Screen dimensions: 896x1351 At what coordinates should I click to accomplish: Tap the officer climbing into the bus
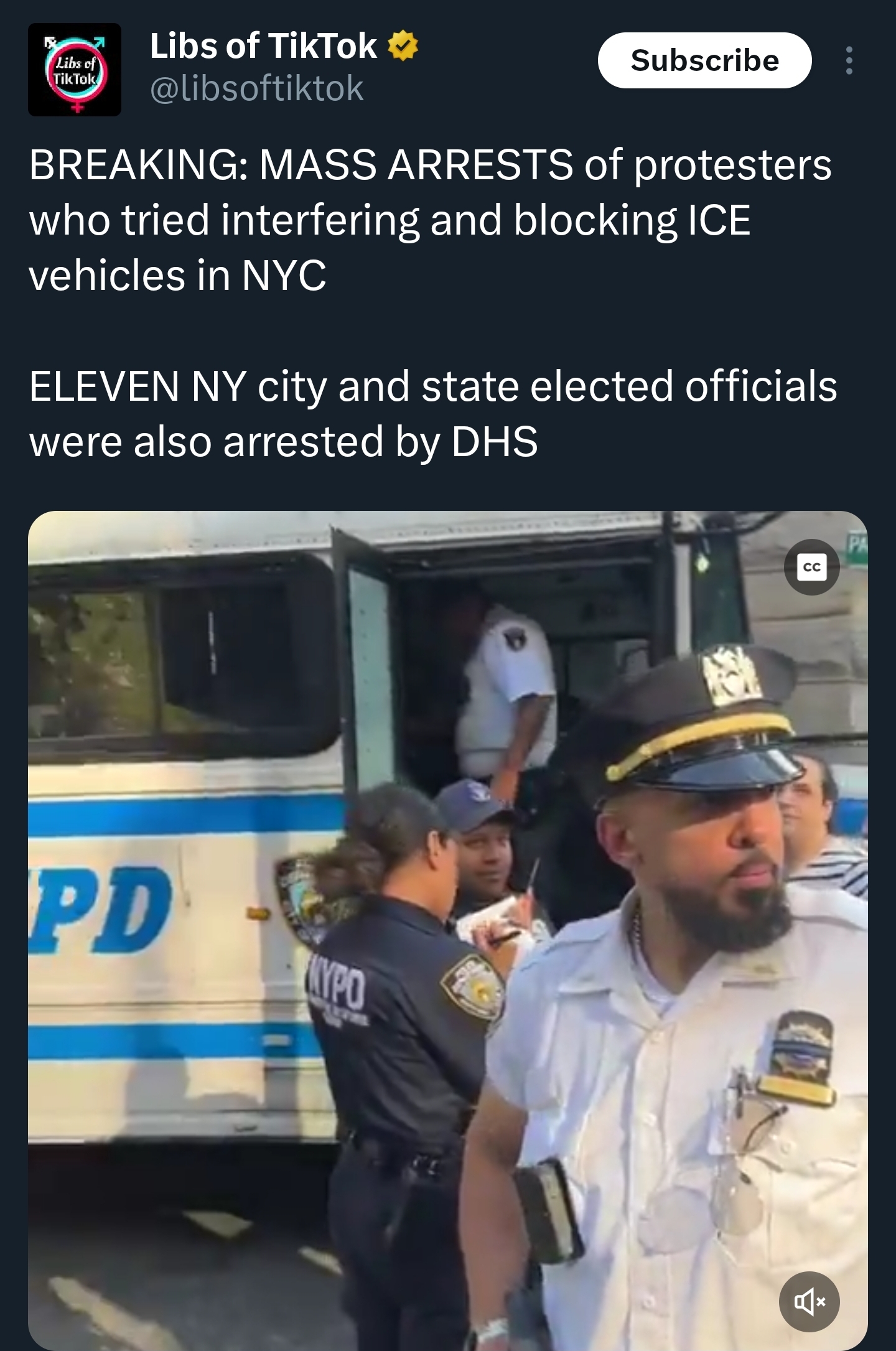[x=507, y=691]
